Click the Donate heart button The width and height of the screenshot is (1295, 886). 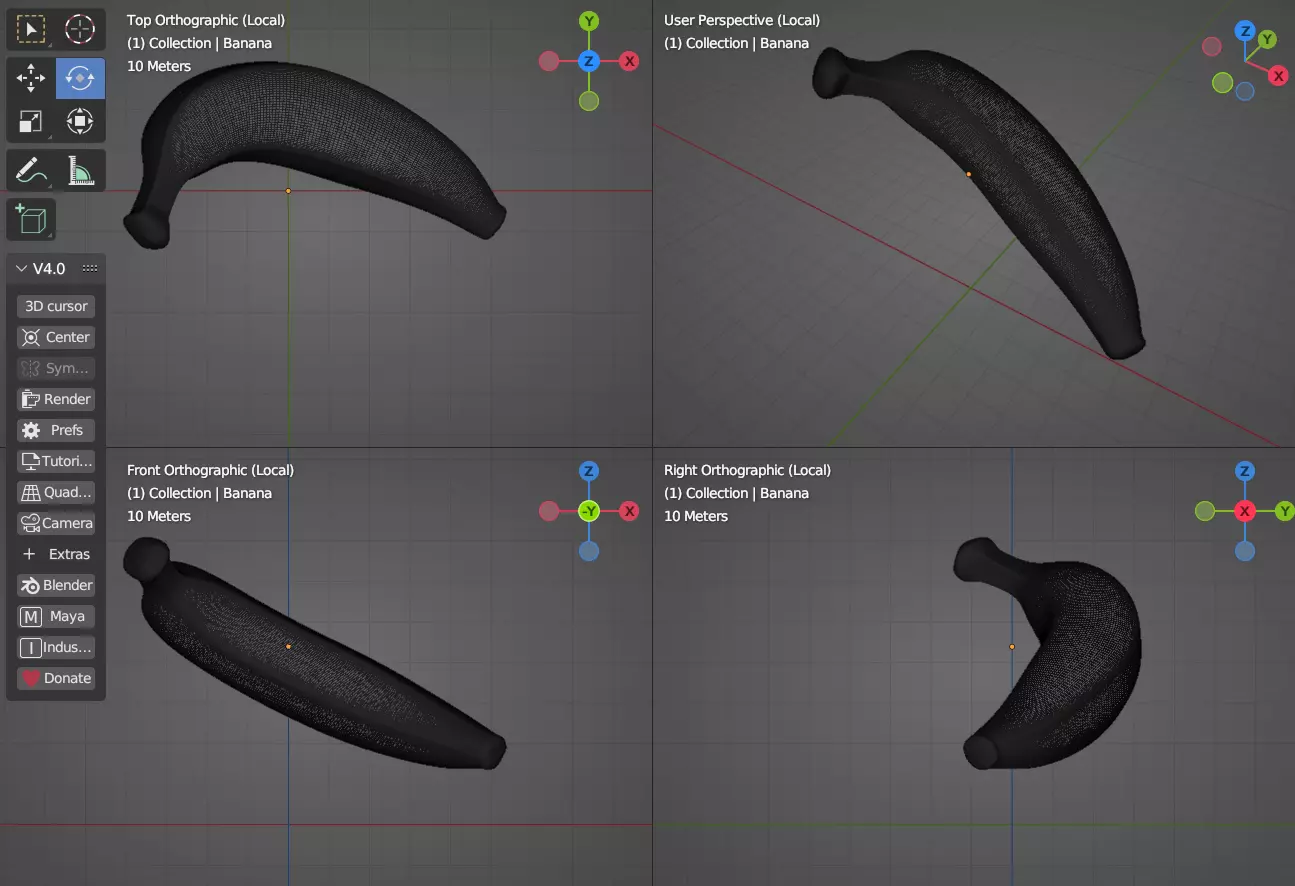[56, 678]
